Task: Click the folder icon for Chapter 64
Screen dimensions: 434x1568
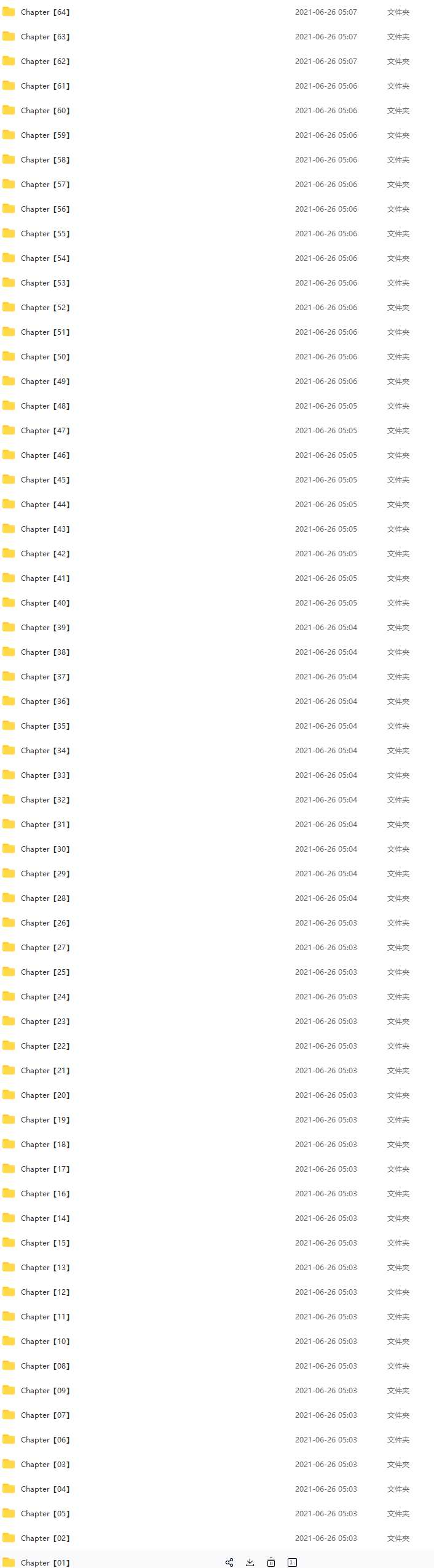Action: click(x=9, y=12)
